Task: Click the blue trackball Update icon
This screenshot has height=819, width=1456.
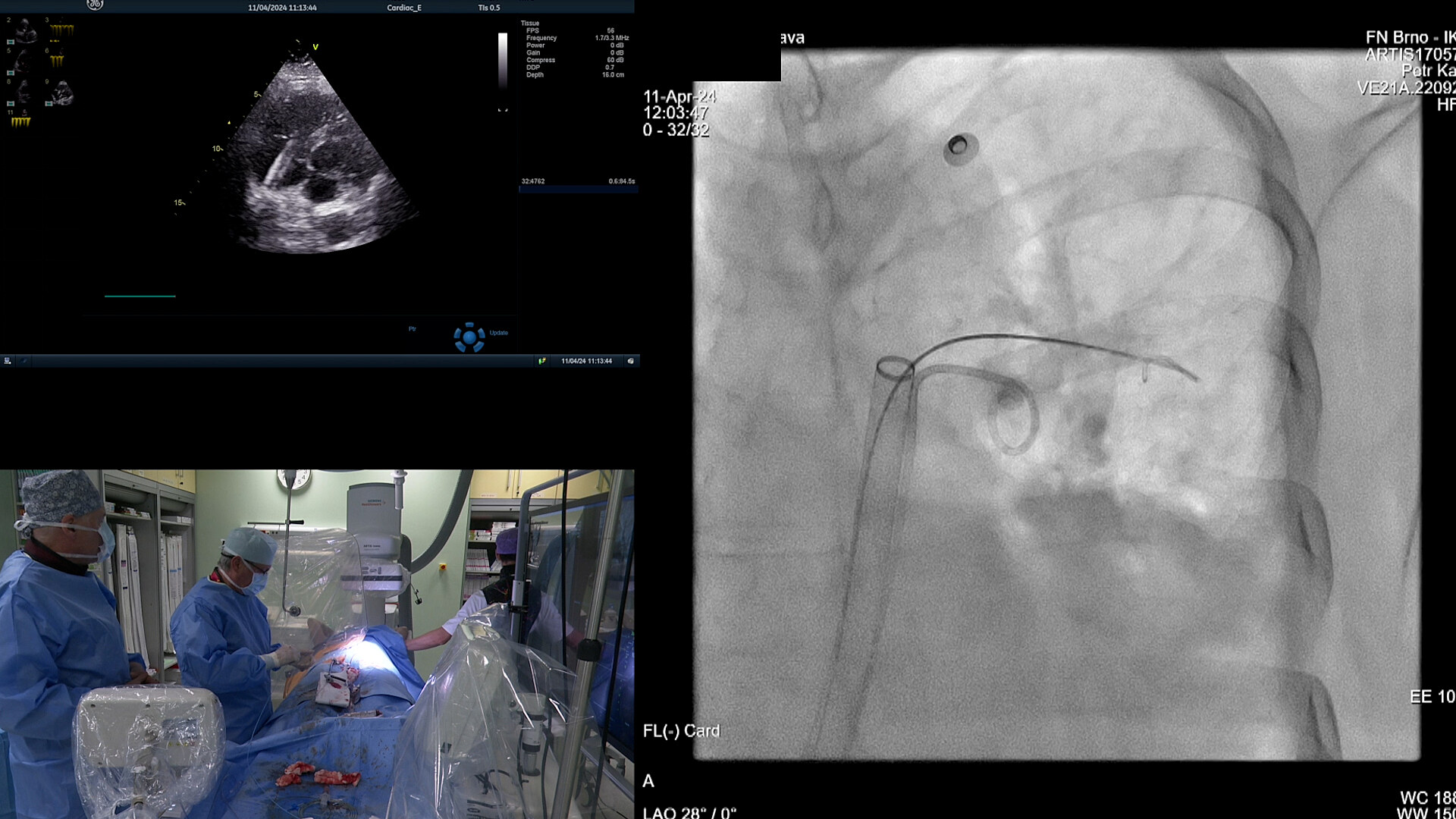Action: tap(469, 337)
